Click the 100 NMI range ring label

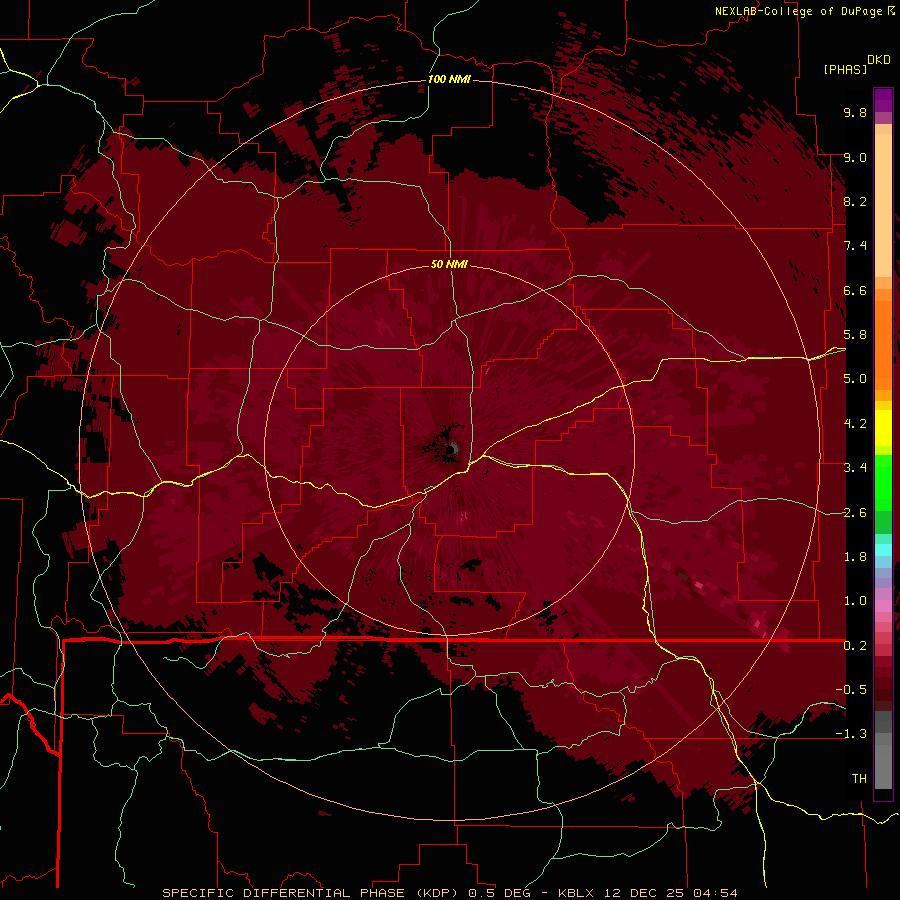(x=449, y=79)
